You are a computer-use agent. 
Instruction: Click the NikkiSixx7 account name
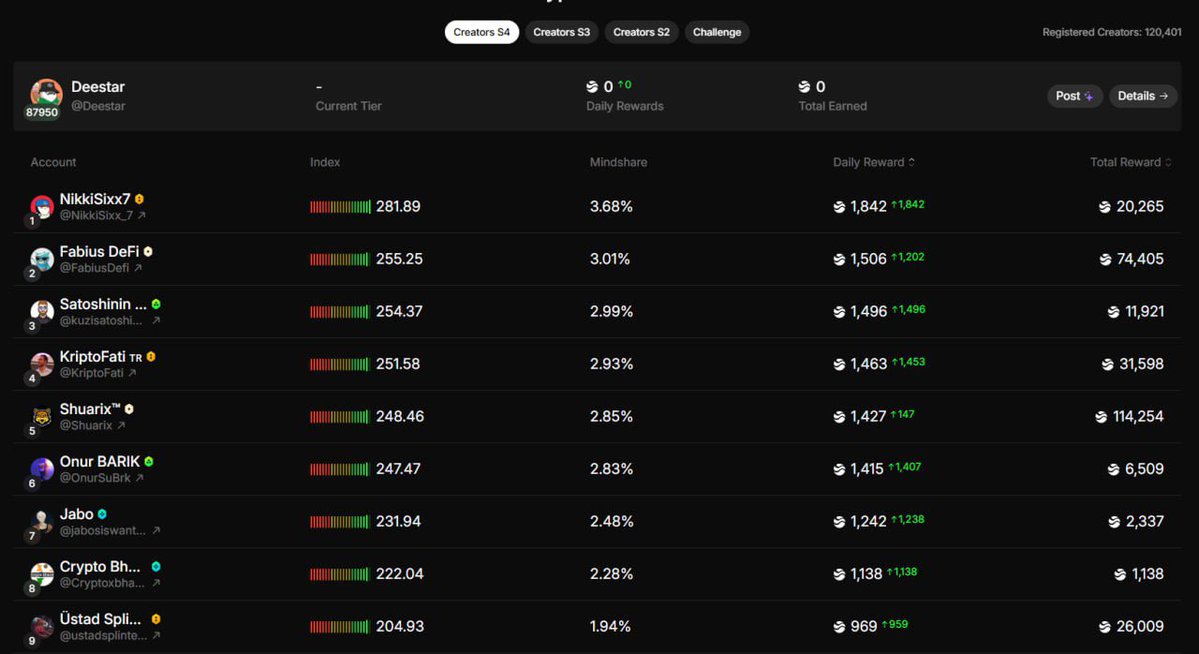[95, 199]
